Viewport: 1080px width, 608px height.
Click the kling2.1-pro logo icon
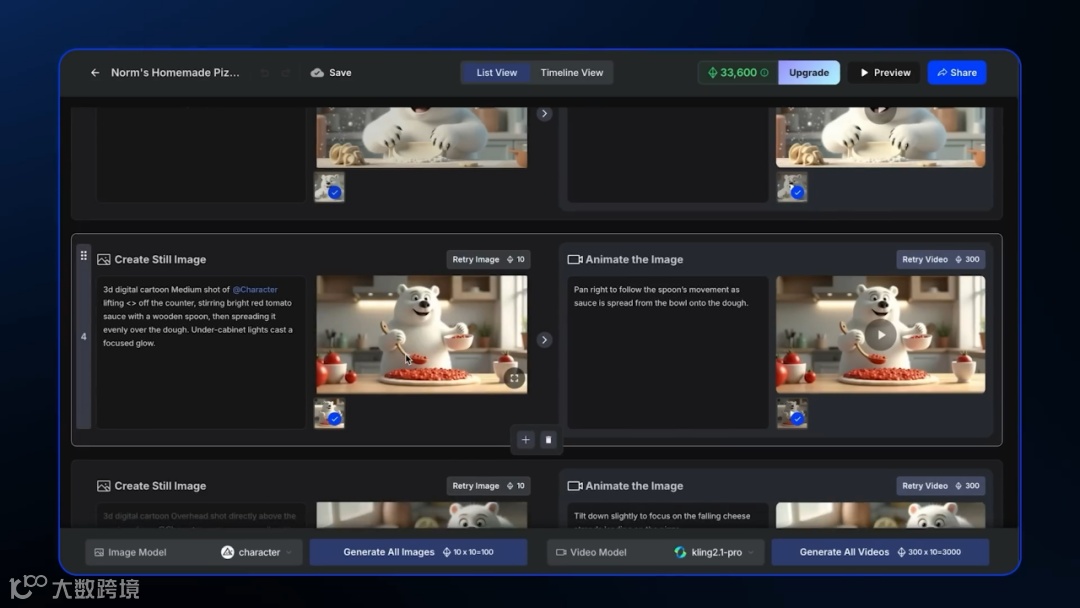coord(680,552)
